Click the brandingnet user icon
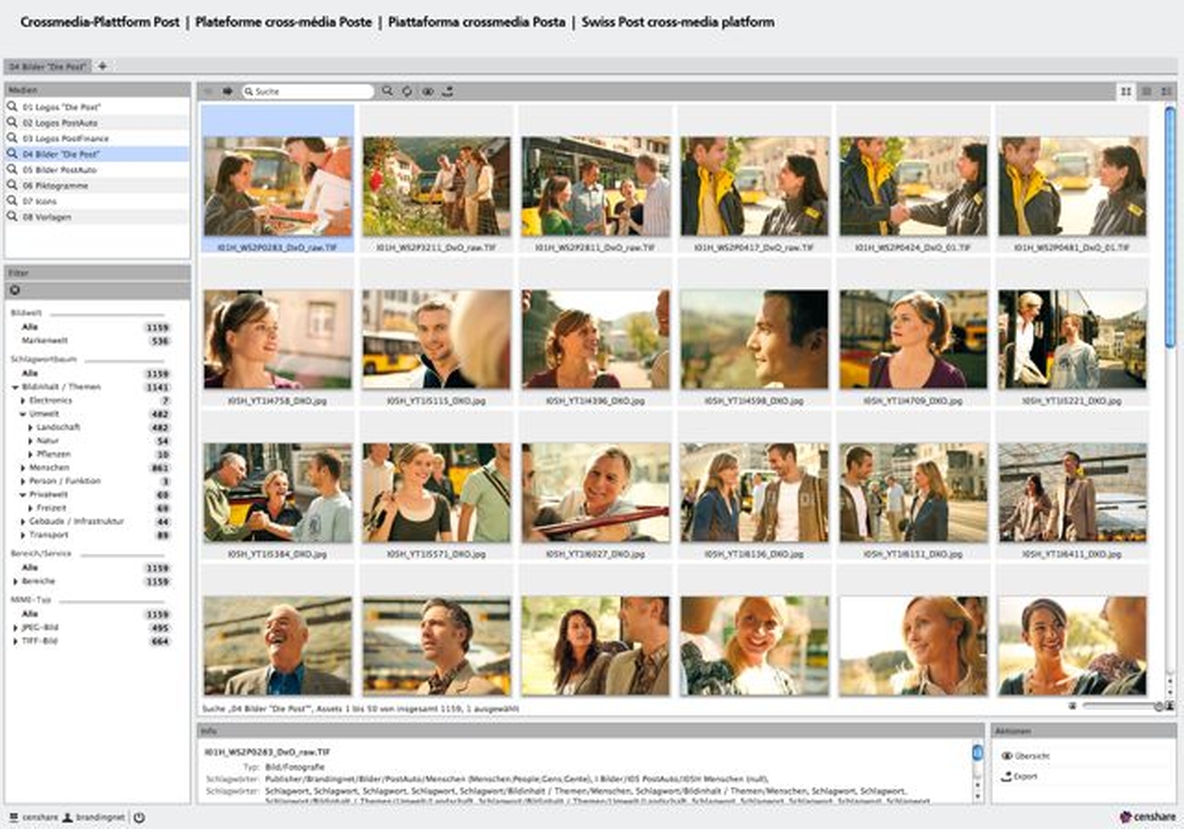 tap(67, 818)
